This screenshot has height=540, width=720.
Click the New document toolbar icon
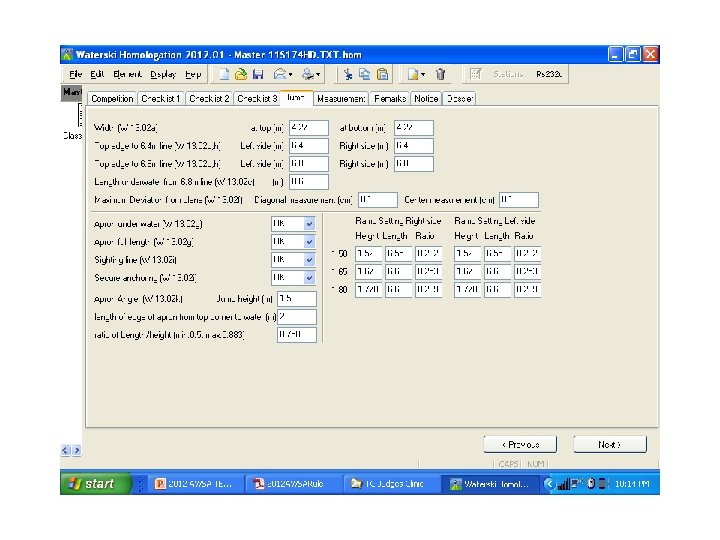coord(224,74)
